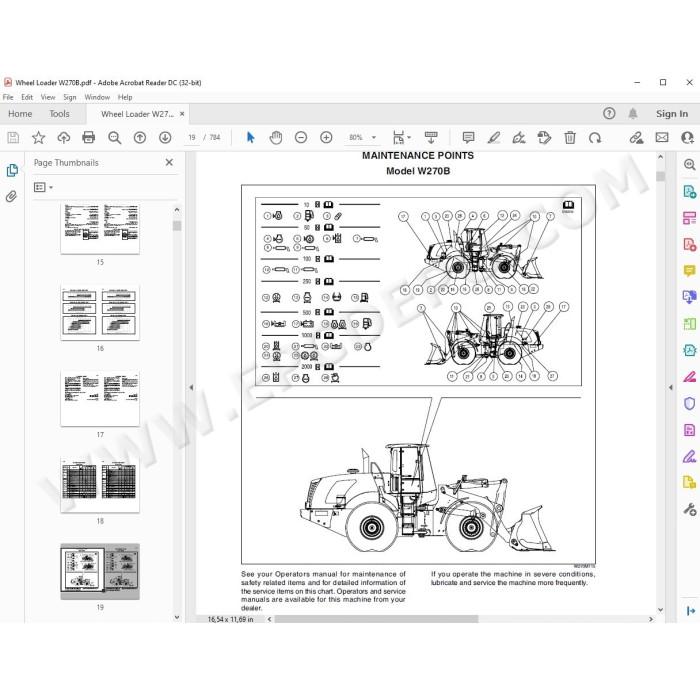Send file by email envelope
Screen dimensions: 700x700
pos(662,138)
